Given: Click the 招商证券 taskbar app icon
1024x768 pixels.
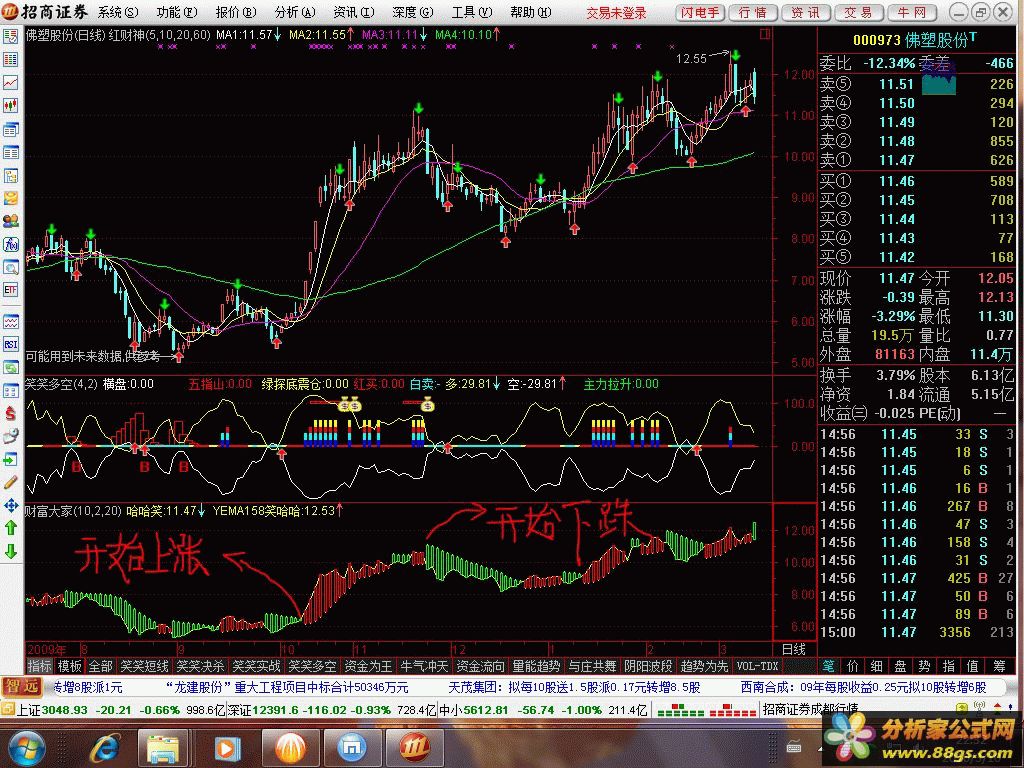Looking at the screenshot, I should (415, 748).
